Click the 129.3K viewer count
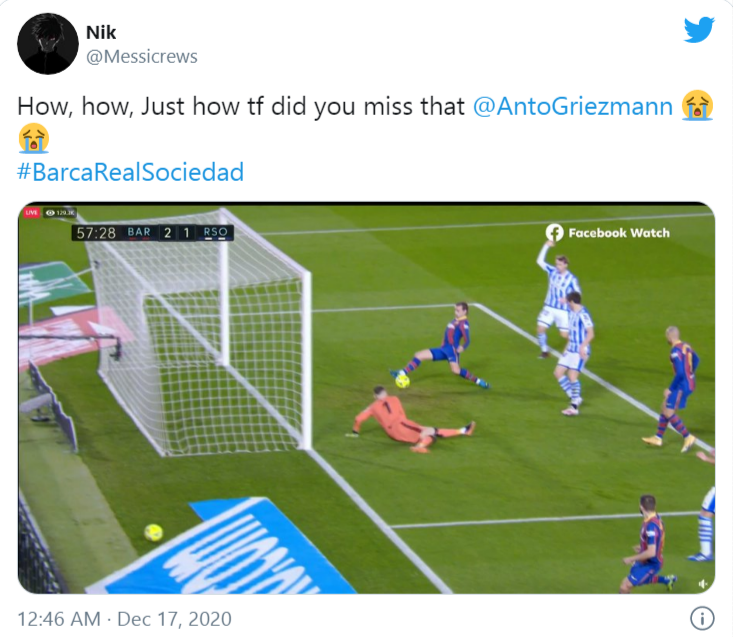 click(x=67, y=213)
